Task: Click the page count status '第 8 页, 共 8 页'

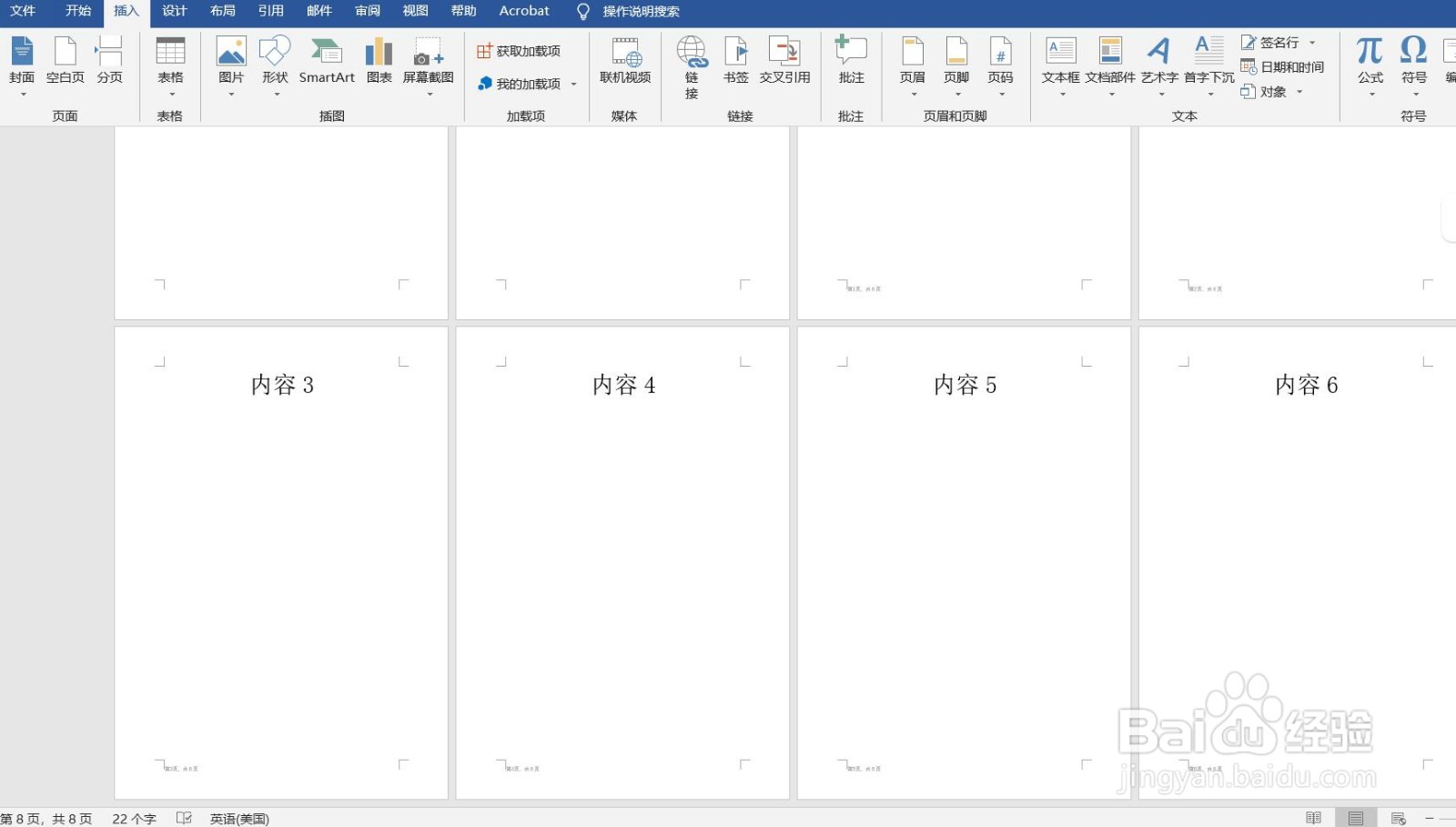Action: 46,819
